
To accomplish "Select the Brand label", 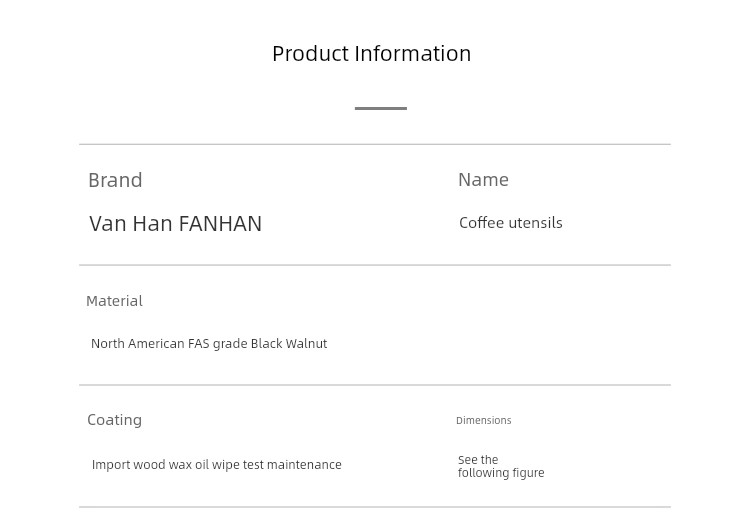I will click(x=115, y=180).
